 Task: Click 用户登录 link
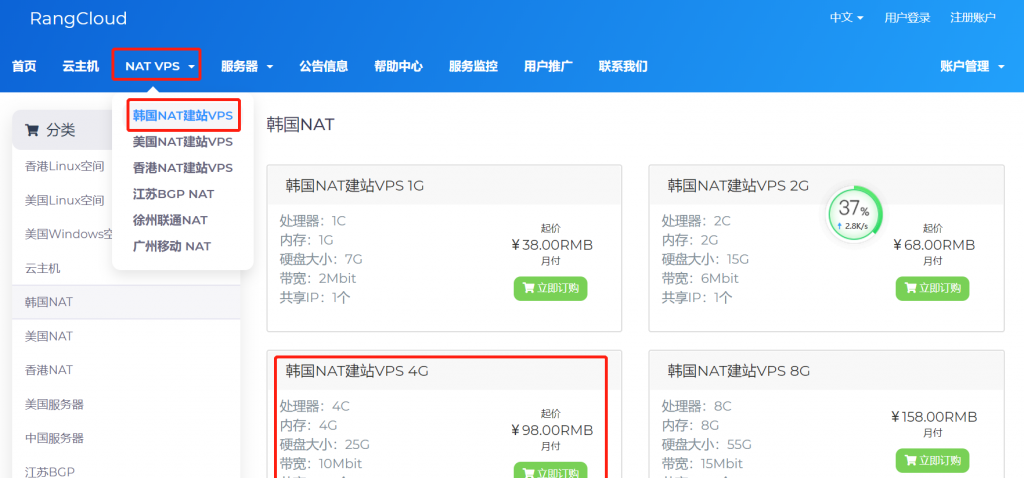tap(907, 18)
